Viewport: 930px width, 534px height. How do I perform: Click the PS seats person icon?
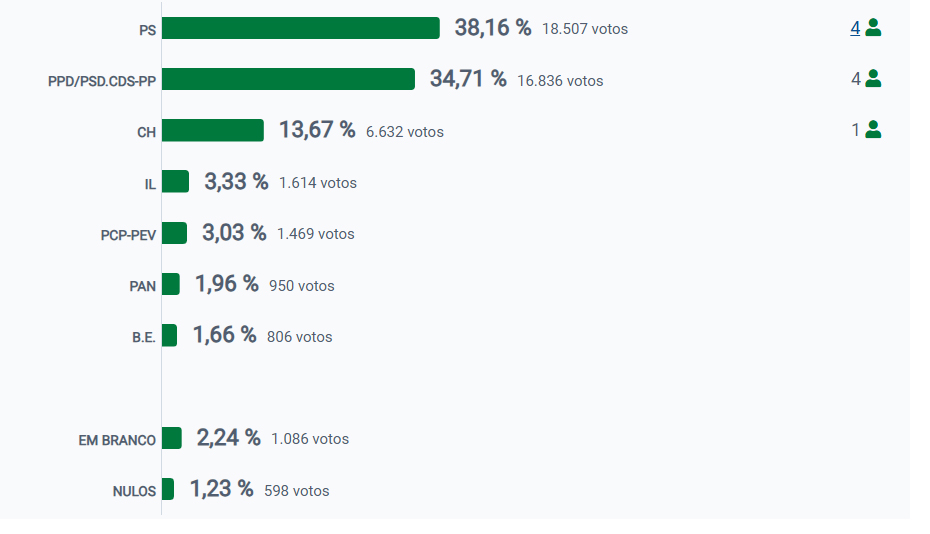[x=873, y=28]
